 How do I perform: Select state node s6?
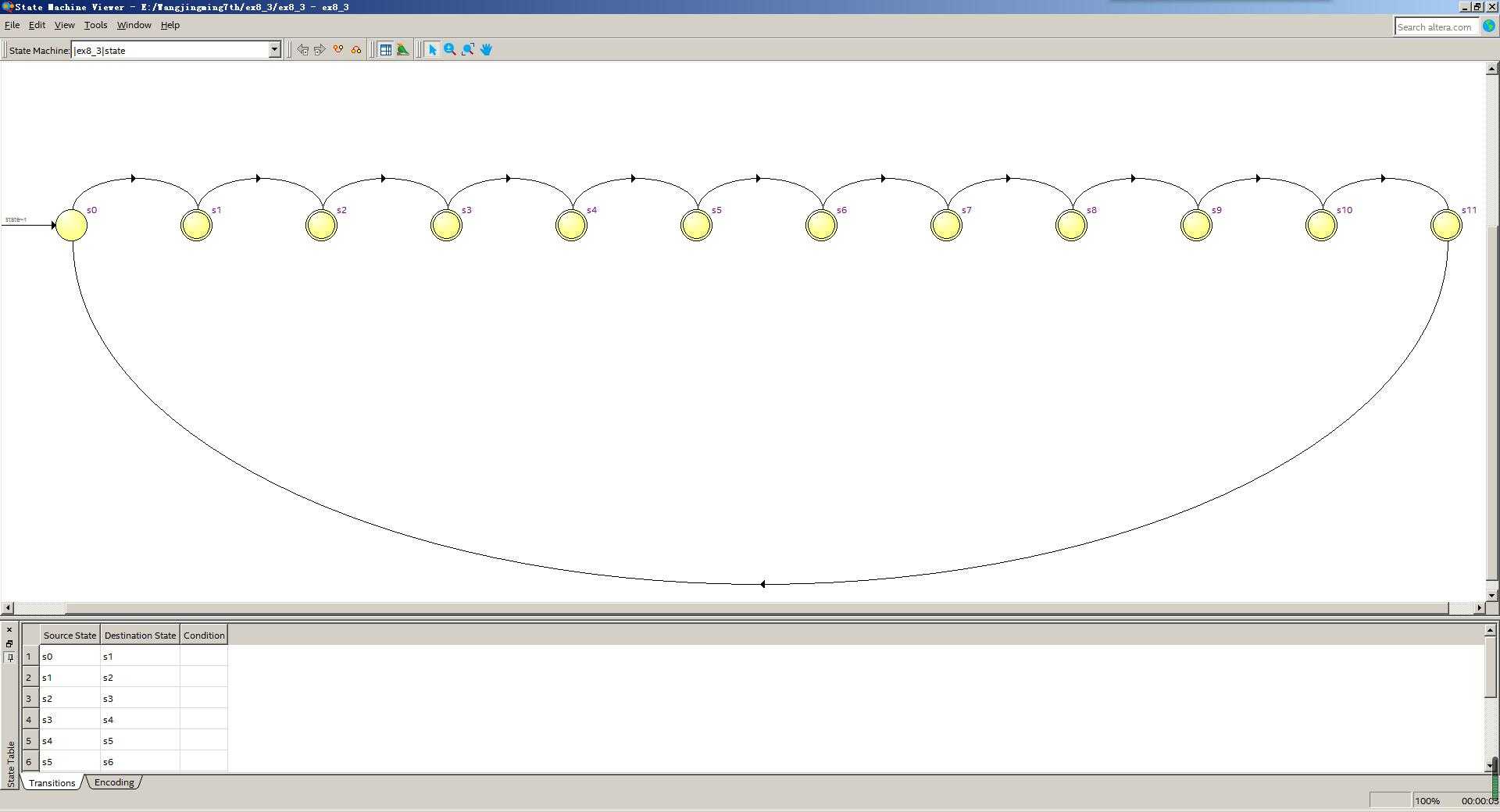[x=821, y=226]
